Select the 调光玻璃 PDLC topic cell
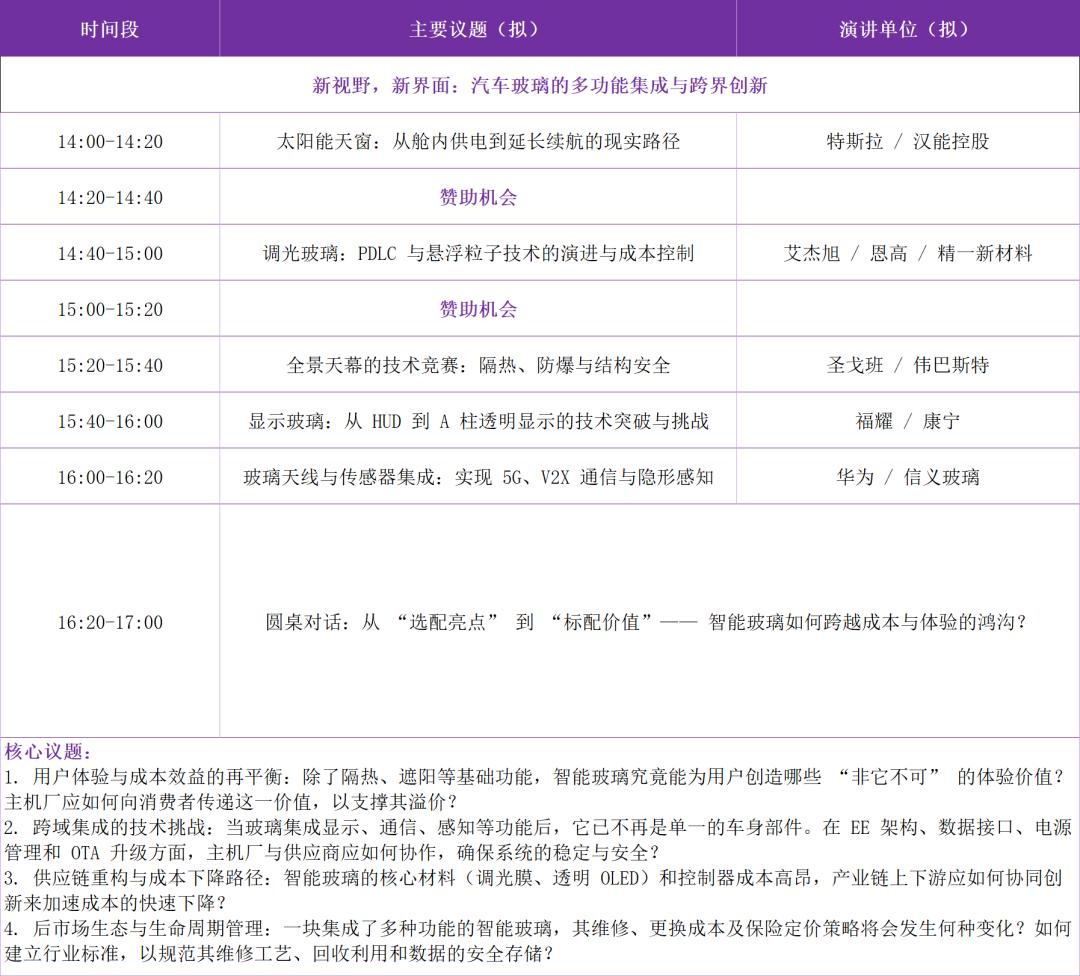1080x976 pixels. pyautogui.click(x=477, y=253)
